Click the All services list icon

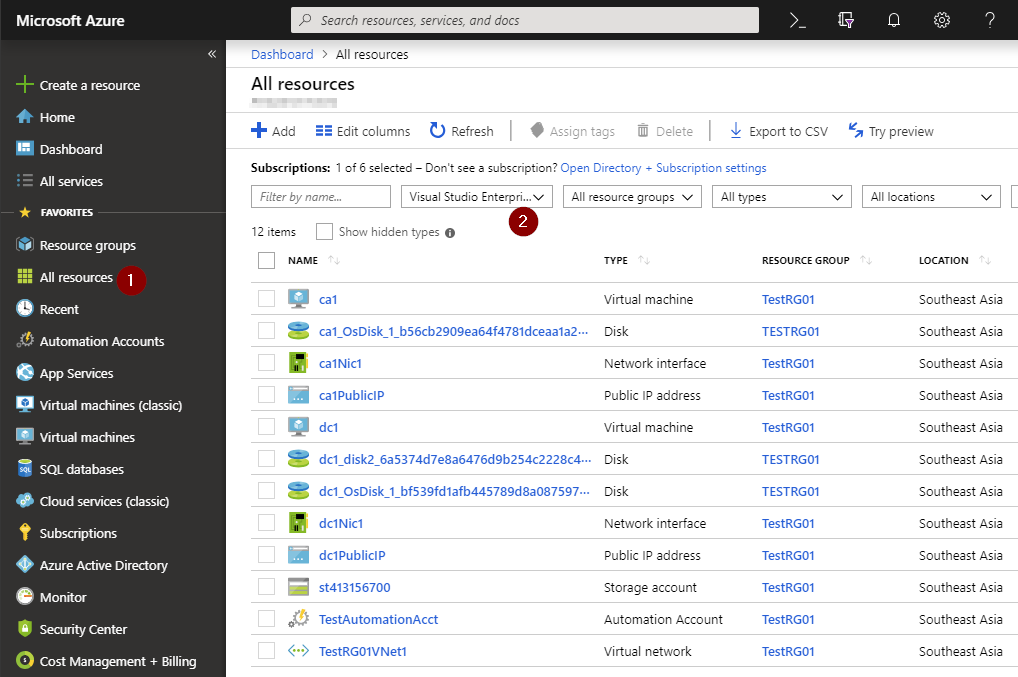click(25, 180)
